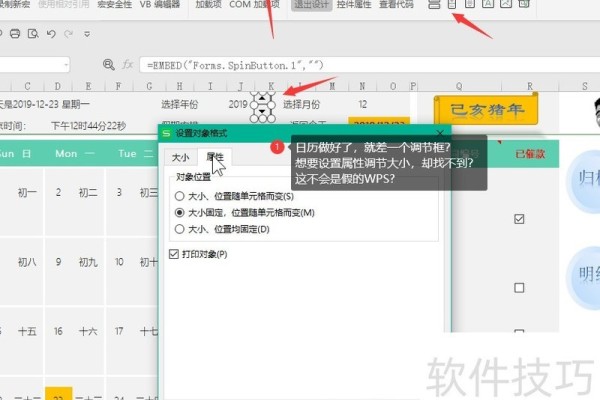Click calendar date 16 cell
The width and height of the screenshot is (600, 400).
point(58,331)
